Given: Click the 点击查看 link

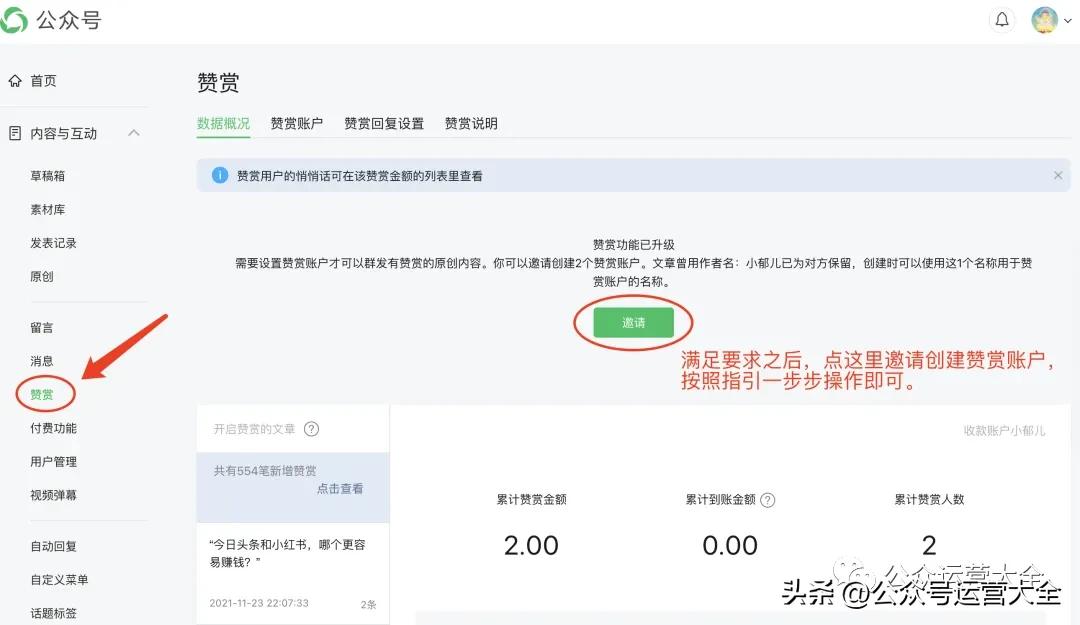Looking at the screenshot, I should point(340,490).
